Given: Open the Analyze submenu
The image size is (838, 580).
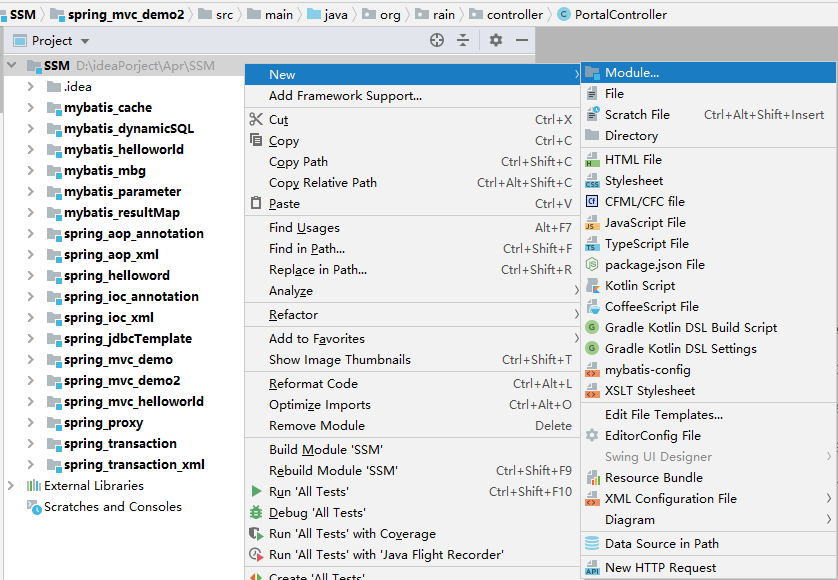Looking at the screenshot, I should 413,291.
